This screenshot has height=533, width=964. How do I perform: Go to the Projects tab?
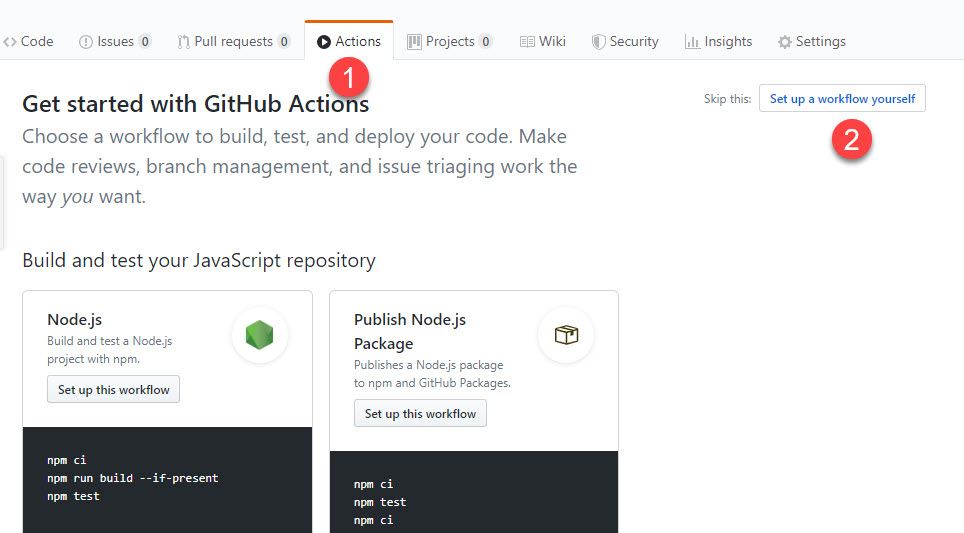click(x=450, y=41)
